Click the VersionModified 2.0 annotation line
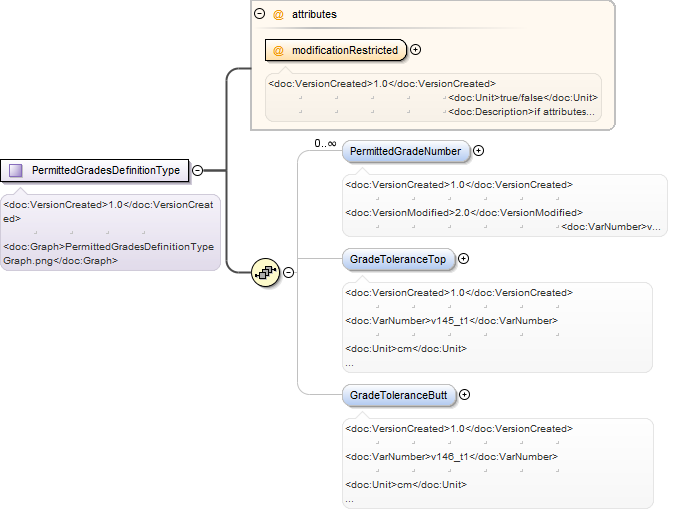This screenshot has width=675, height=512. coord(464,213)
